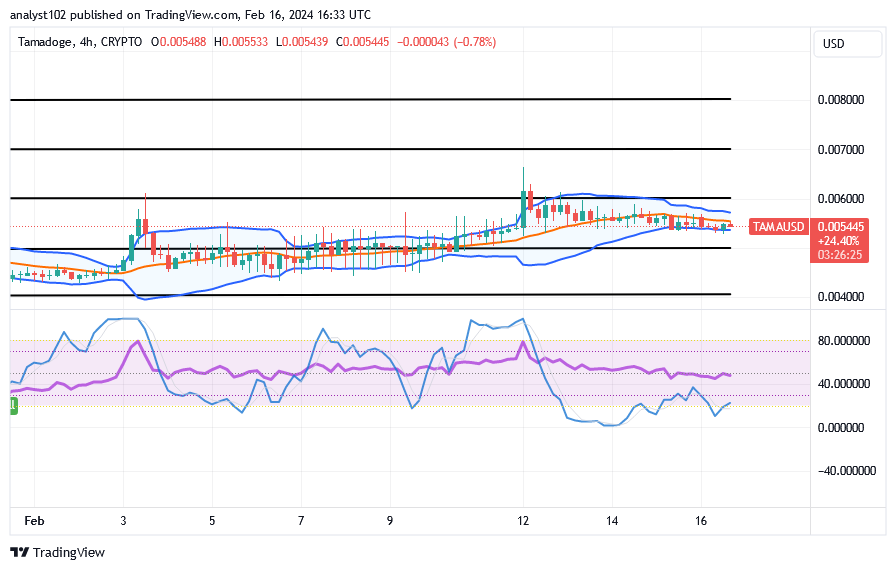Click the close value C0.005445
896x570 pixels.
362,42
